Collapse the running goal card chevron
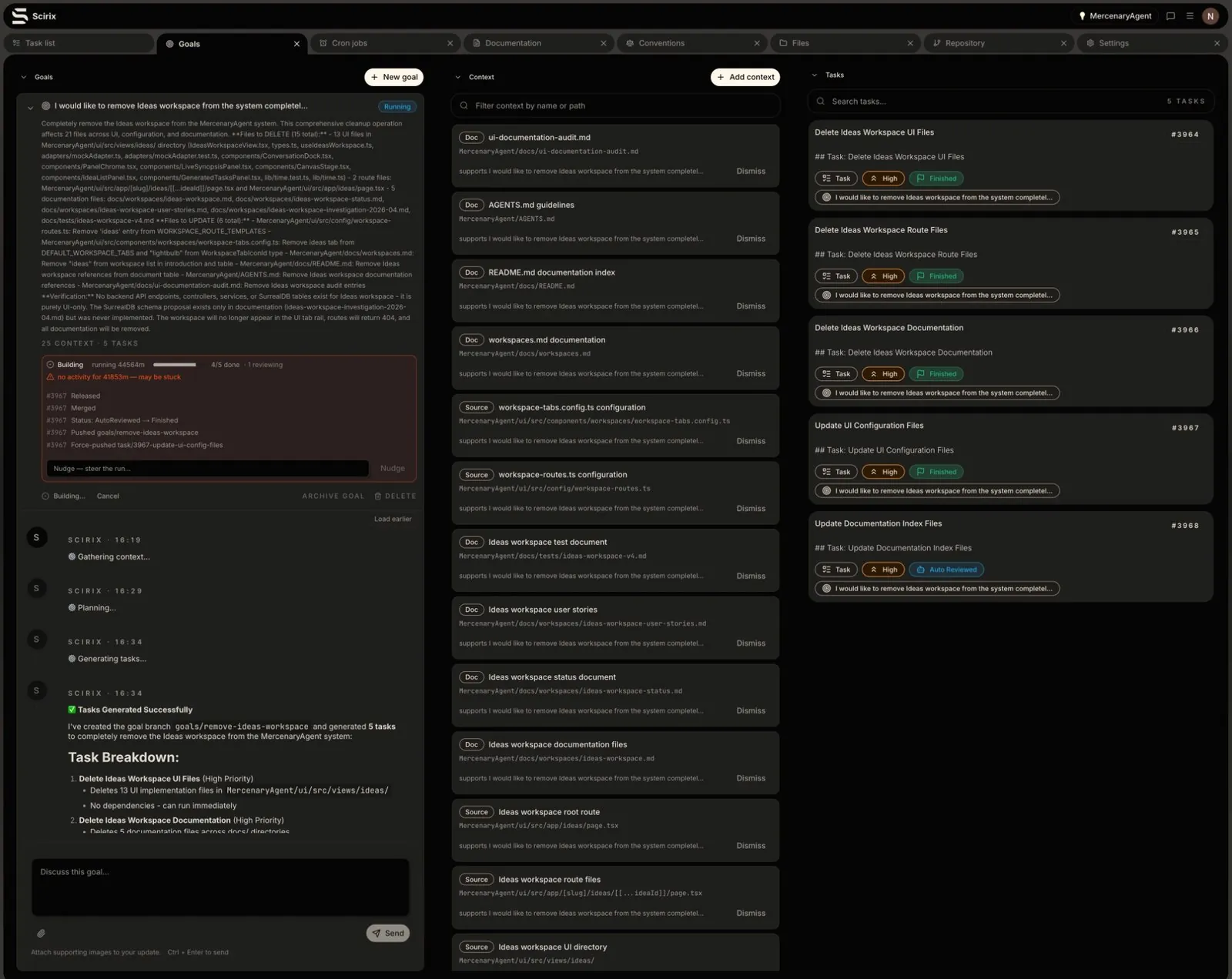This screenshot has width=1232, height=979. pos(30,108)
